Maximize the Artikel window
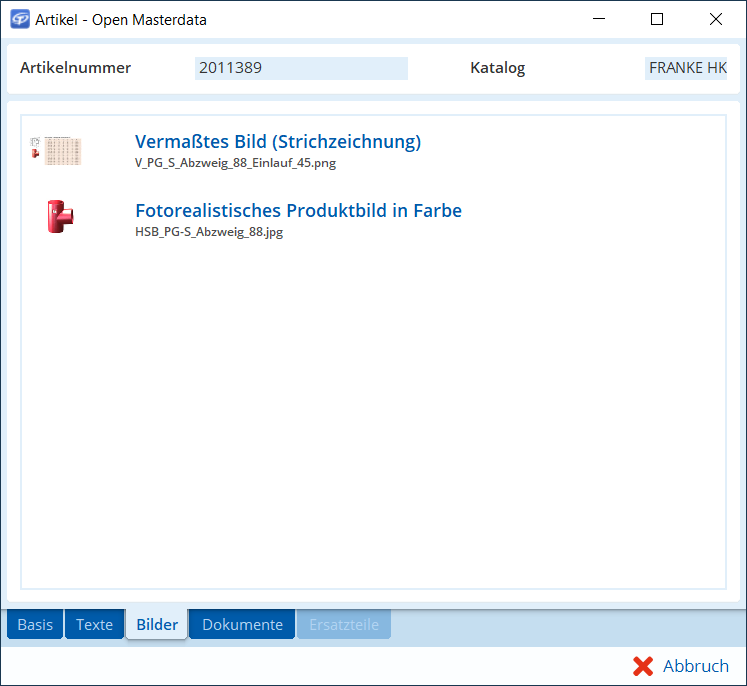This screenshot has width=747, height=686. (x=657, y=19)
